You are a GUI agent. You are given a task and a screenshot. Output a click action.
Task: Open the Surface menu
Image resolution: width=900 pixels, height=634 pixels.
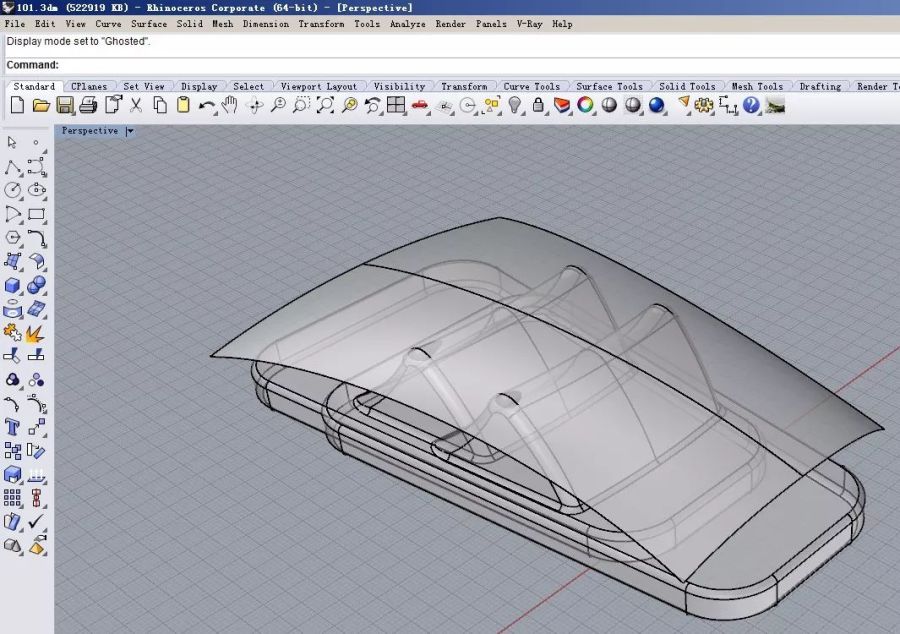(149, 23)
